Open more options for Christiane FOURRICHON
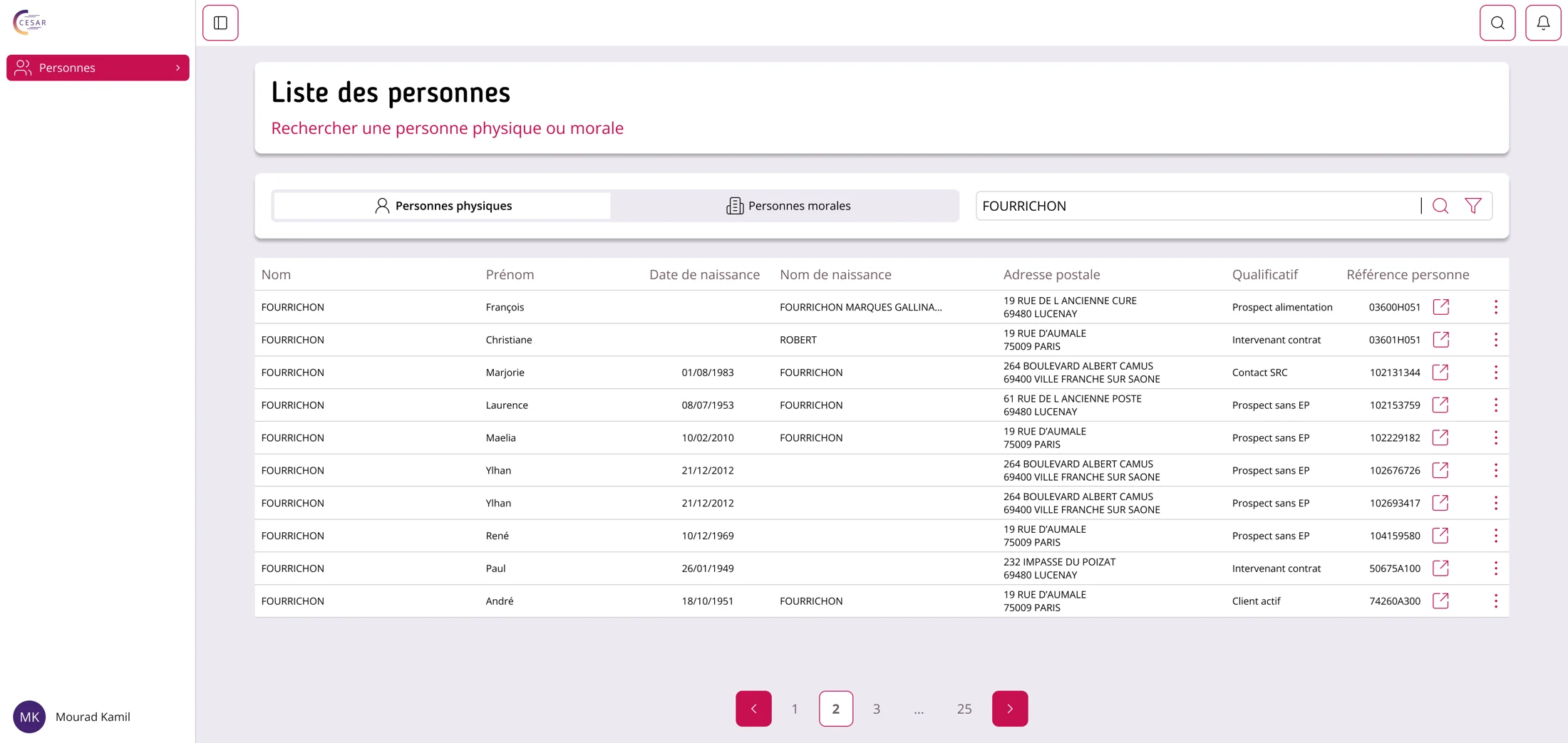The width and height of the screenshot is (1568, 743). [x=1496, y=340]
